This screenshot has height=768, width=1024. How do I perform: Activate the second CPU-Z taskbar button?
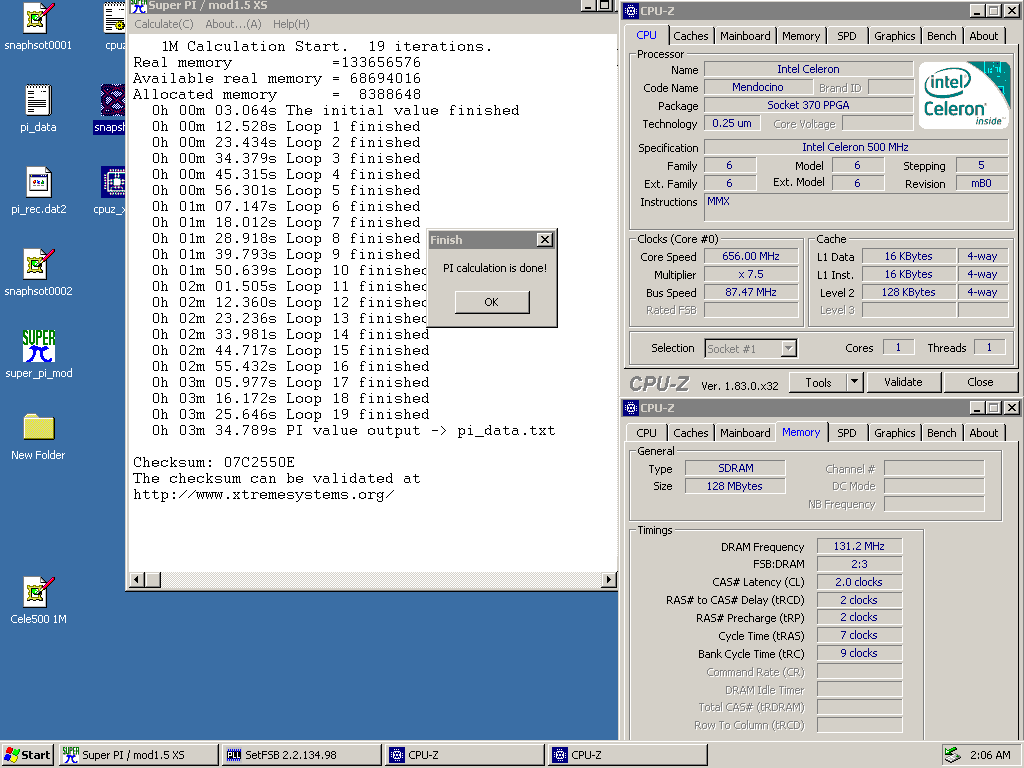[x=627, y=755]
